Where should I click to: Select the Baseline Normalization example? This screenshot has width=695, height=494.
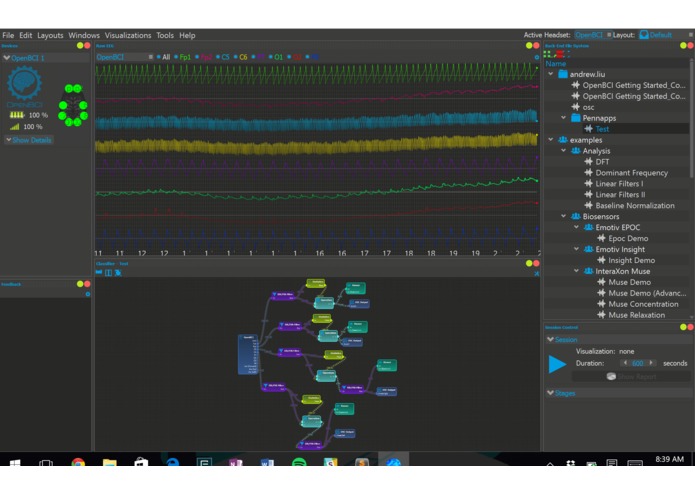[635, 206]
